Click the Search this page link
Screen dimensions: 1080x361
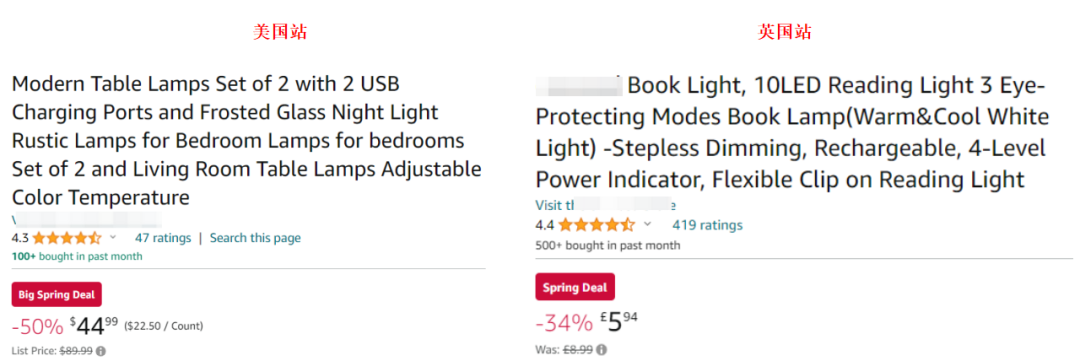(256, 238)
